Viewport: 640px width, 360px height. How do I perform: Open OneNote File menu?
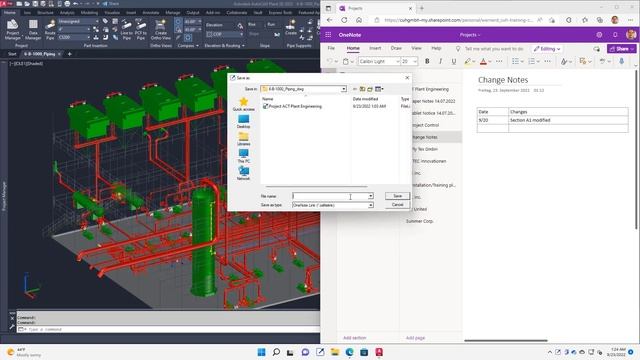pos(331,48)
